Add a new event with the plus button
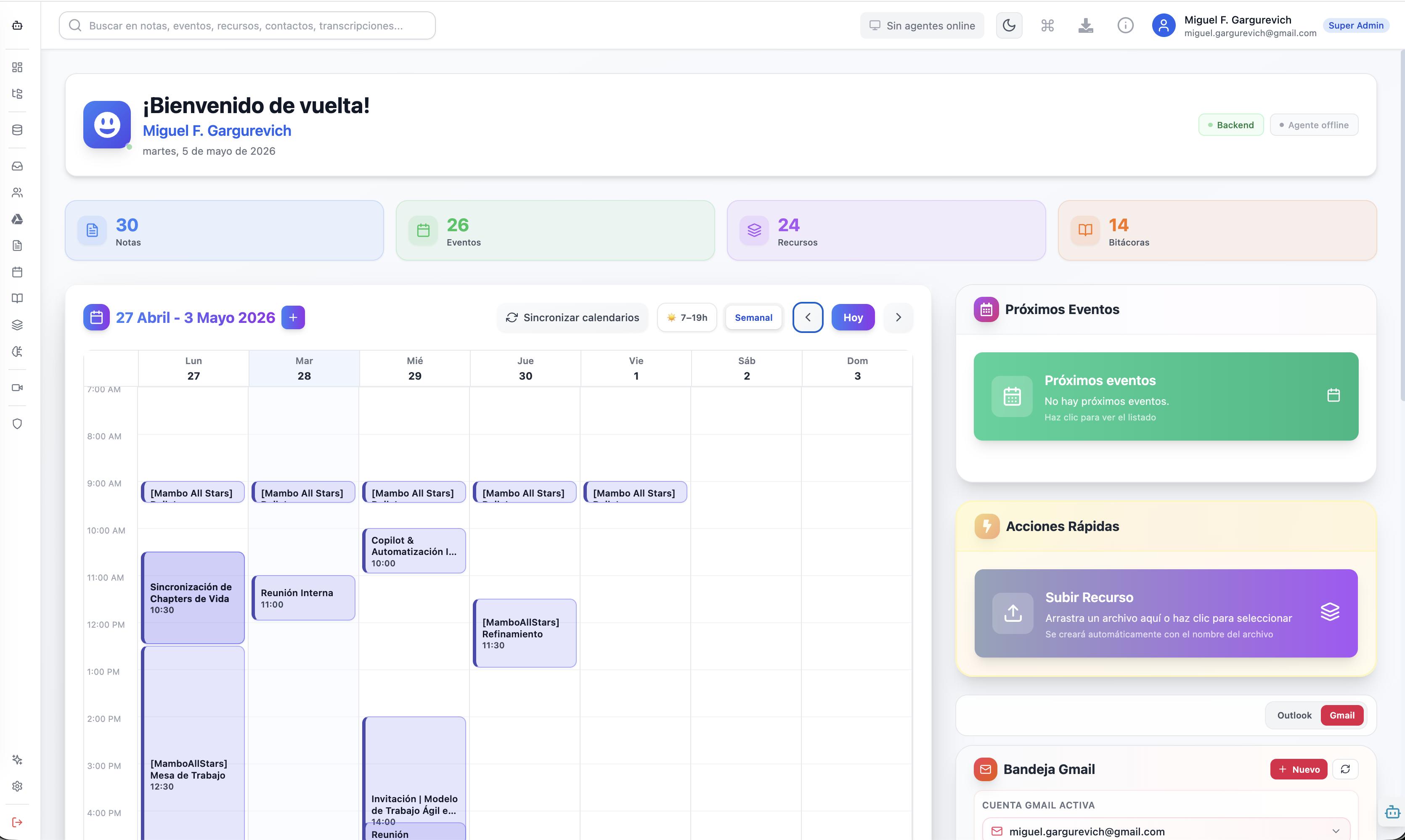Viewport: 1405px width, 840px height. [x=293, y=317]
